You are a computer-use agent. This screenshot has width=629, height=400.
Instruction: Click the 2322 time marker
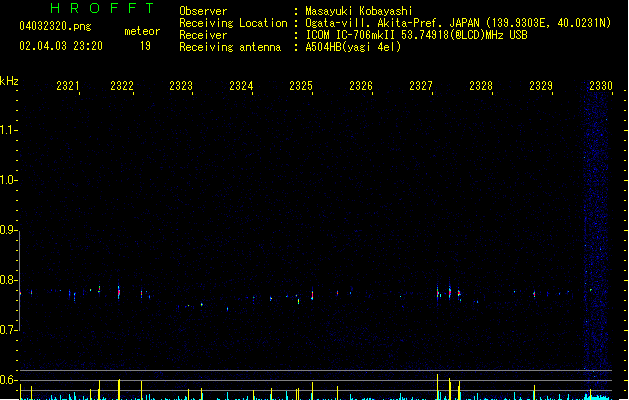(x=122, y=86)
